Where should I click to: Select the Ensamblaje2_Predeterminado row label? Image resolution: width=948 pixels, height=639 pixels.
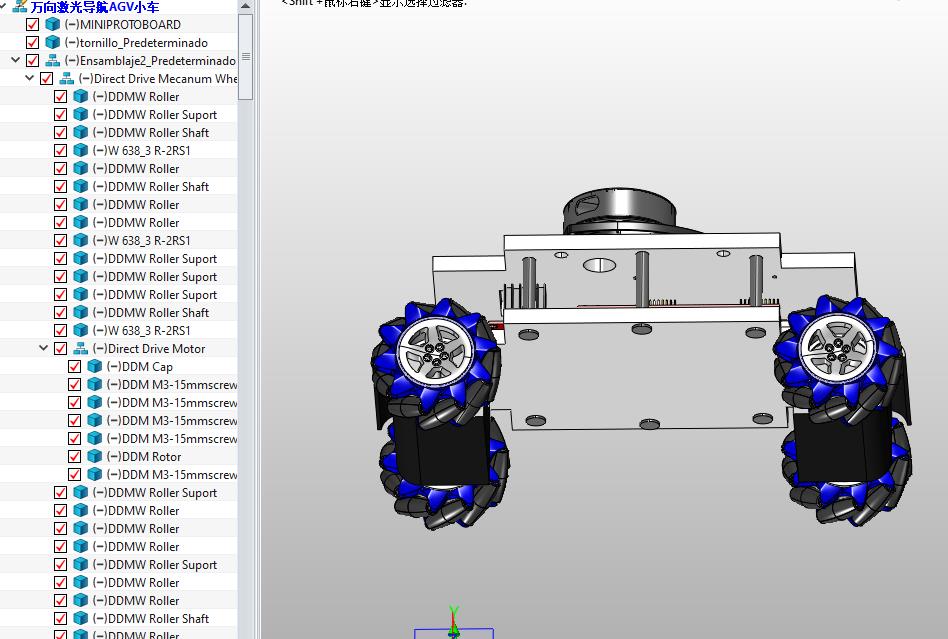pos(150,61)
